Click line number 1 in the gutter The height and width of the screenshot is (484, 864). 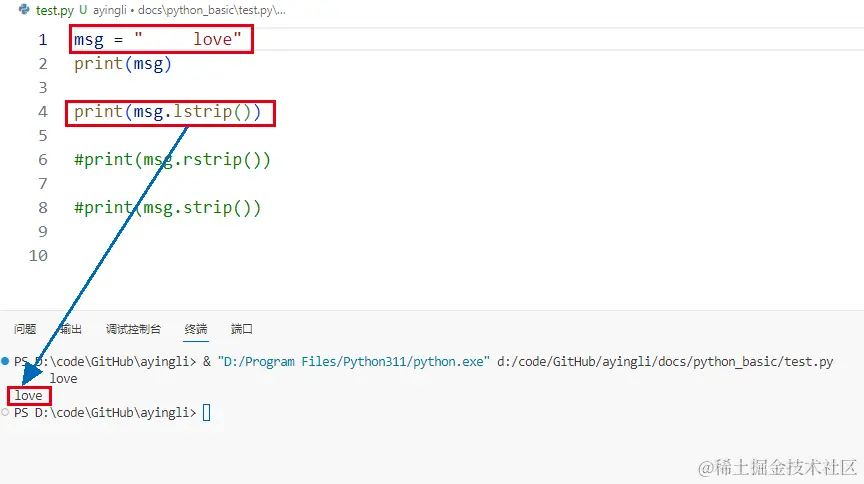(x=43, y=40)
